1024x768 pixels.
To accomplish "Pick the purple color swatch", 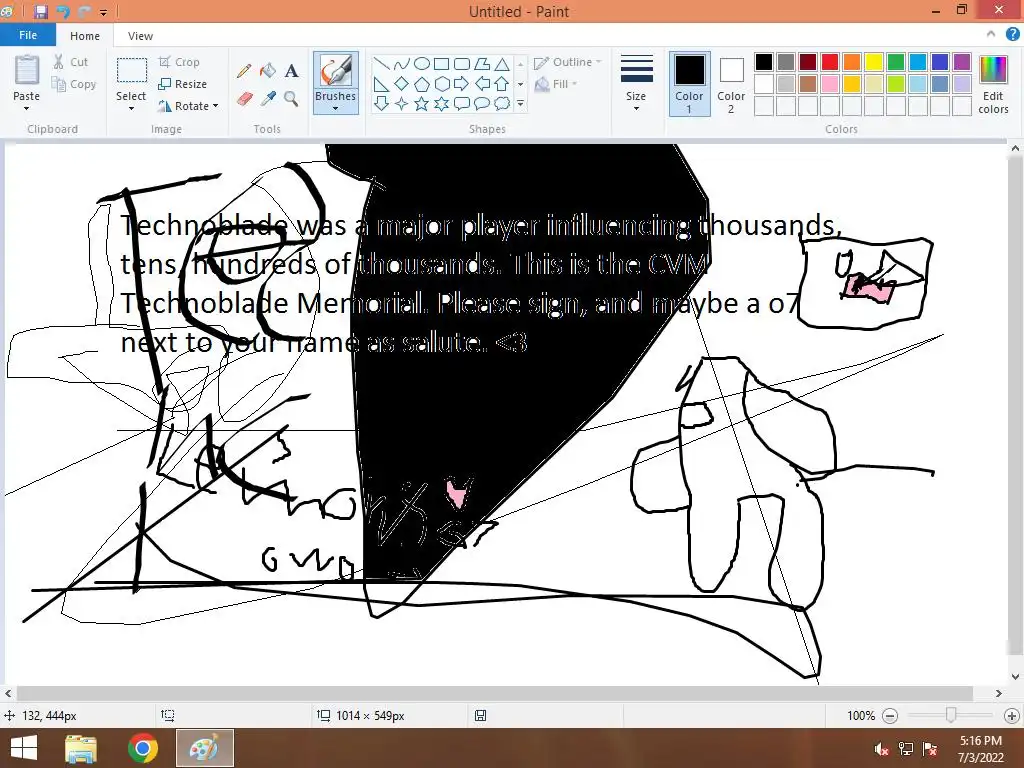I will (962, 62).
